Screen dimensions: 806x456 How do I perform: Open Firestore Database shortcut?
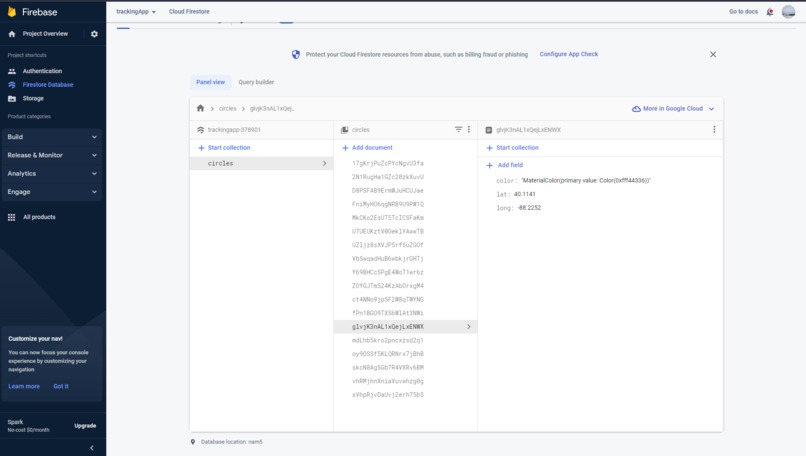pos(48,85)
